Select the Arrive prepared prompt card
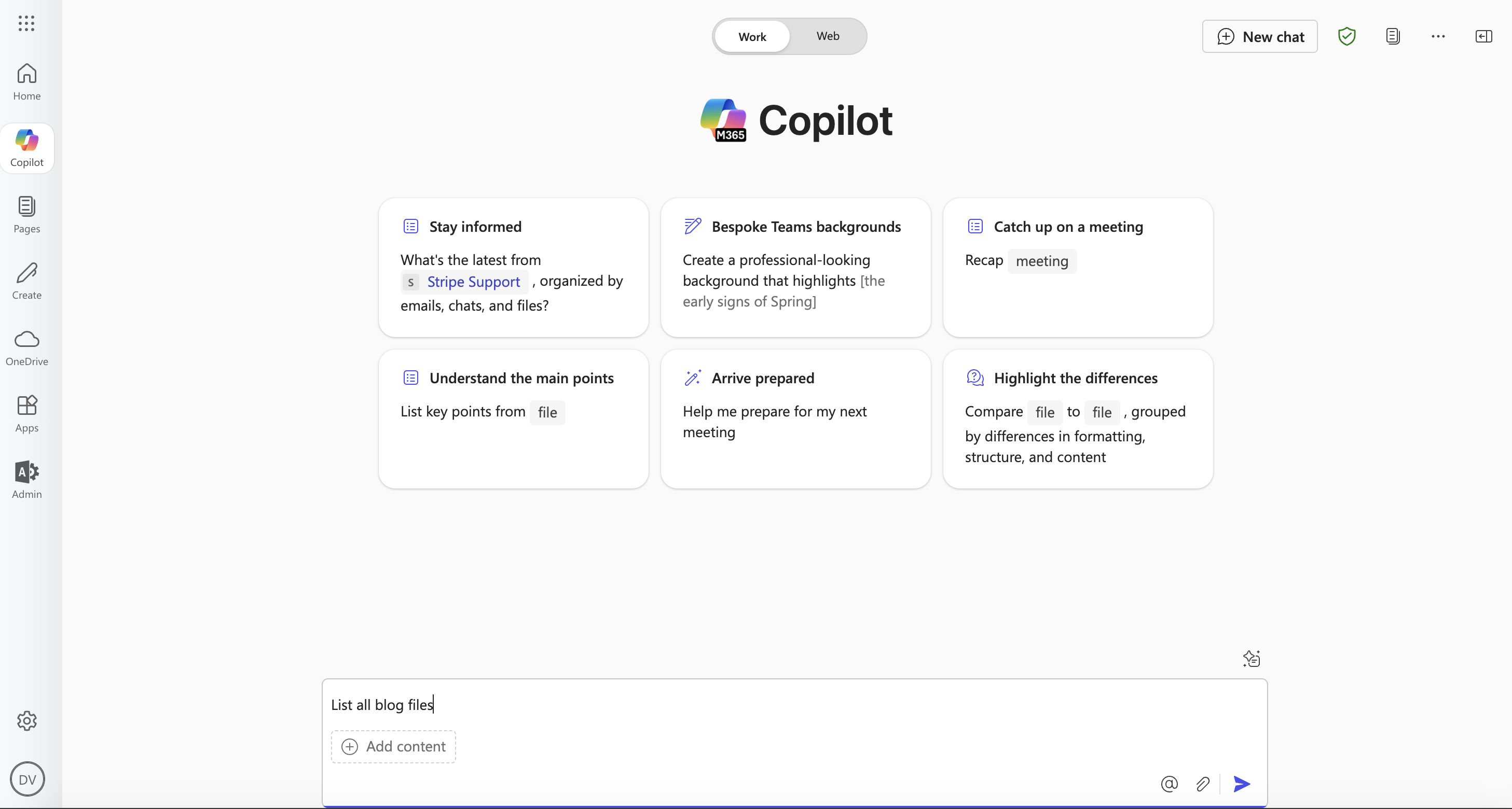 click(795, 419)
